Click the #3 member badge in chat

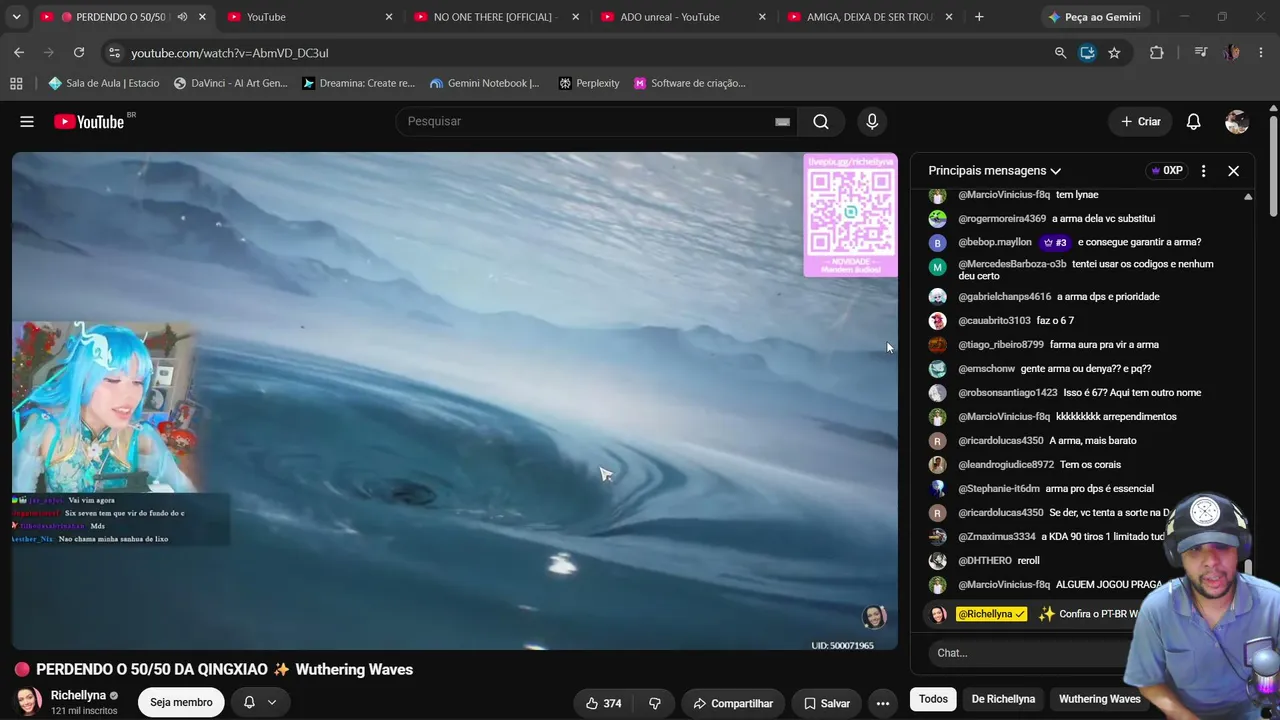(x=1055, y=242)
